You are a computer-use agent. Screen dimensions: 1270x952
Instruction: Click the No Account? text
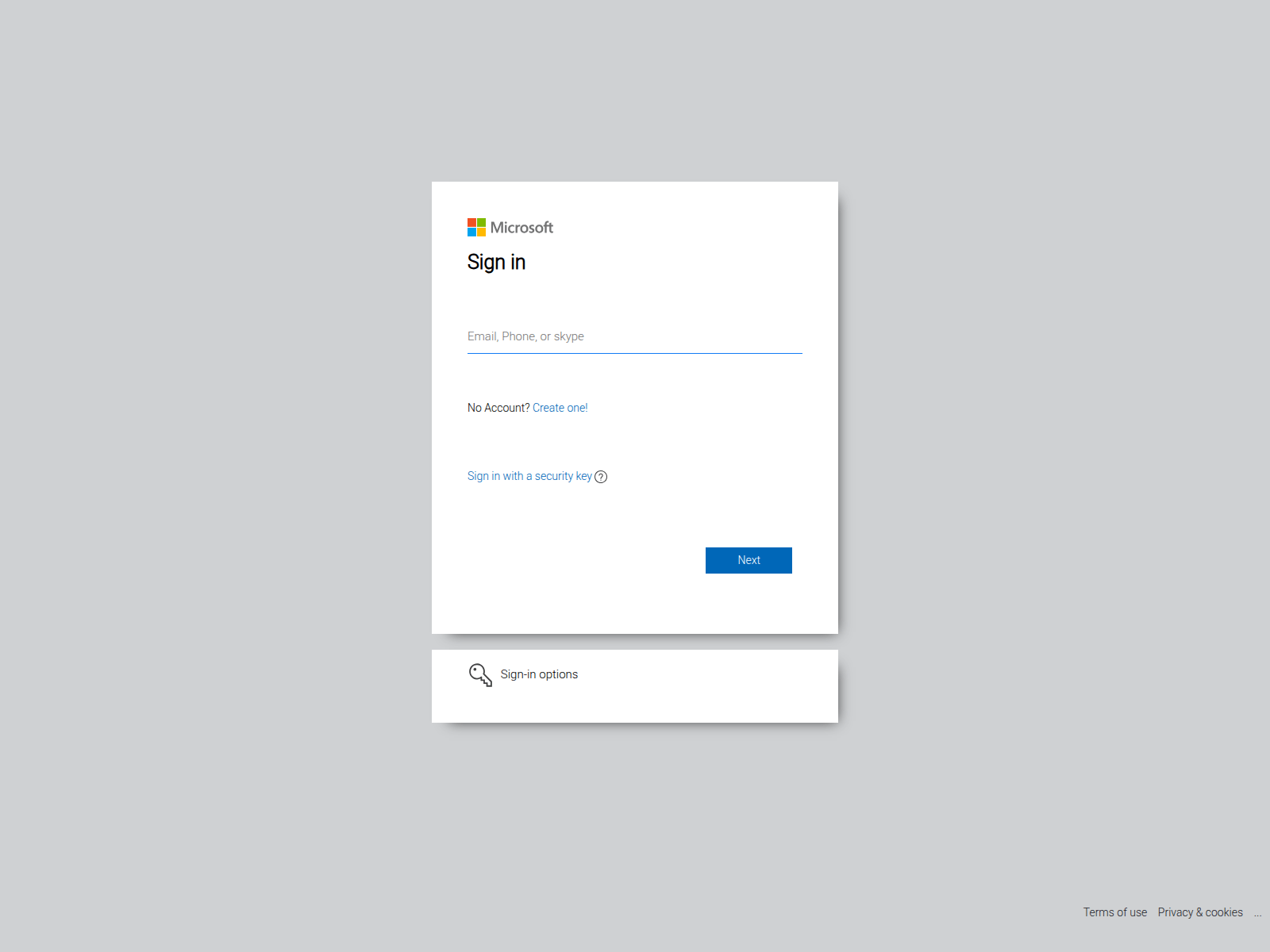[x=498, y=408]
